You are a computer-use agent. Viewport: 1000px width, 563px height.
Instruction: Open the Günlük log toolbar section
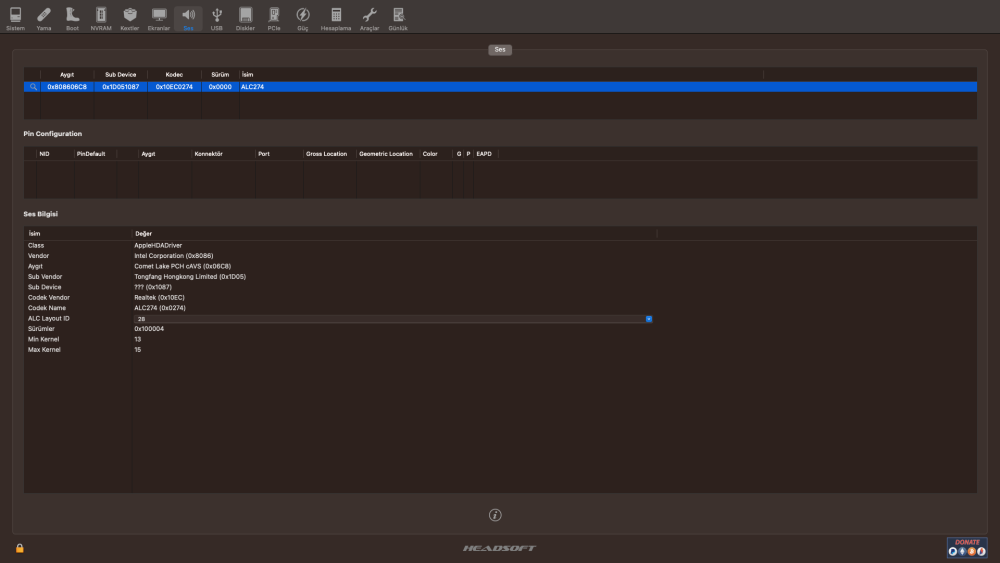coord(398,18)
